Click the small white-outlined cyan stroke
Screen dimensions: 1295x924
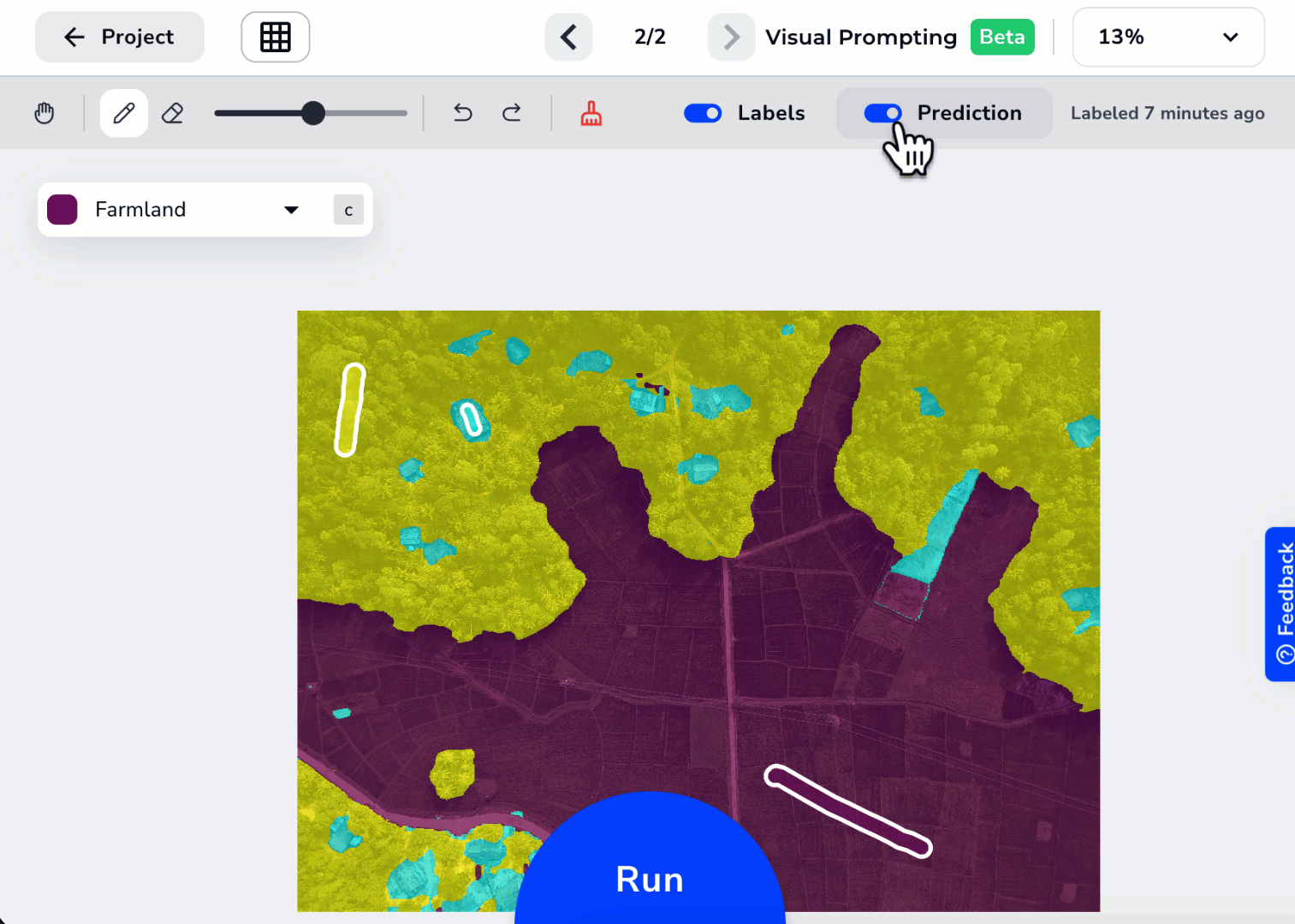[x=470, y=418]
